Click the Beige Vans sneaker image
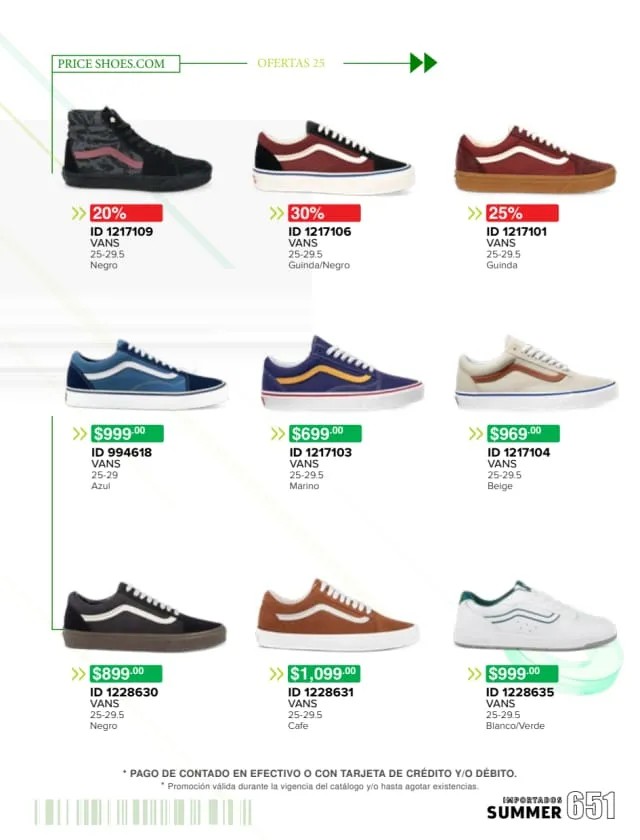Viewport: 640px width, 840px height. point(536,373)
